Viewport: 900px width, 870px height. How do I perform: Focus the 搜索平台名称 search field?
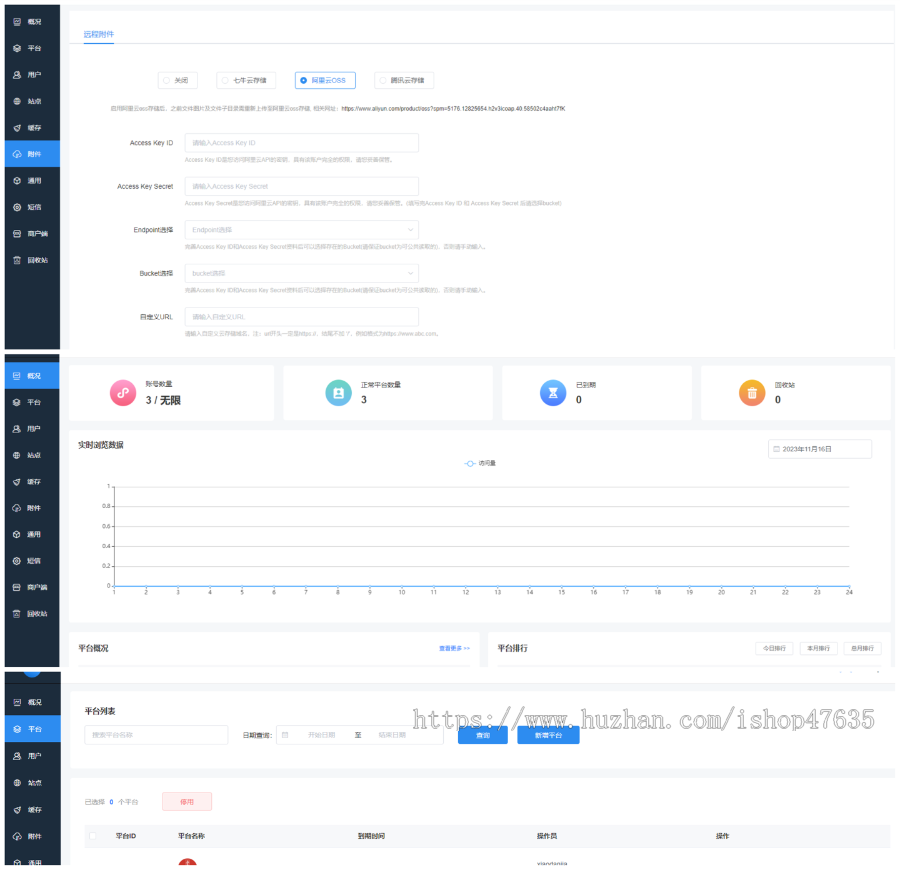point(156,735)
